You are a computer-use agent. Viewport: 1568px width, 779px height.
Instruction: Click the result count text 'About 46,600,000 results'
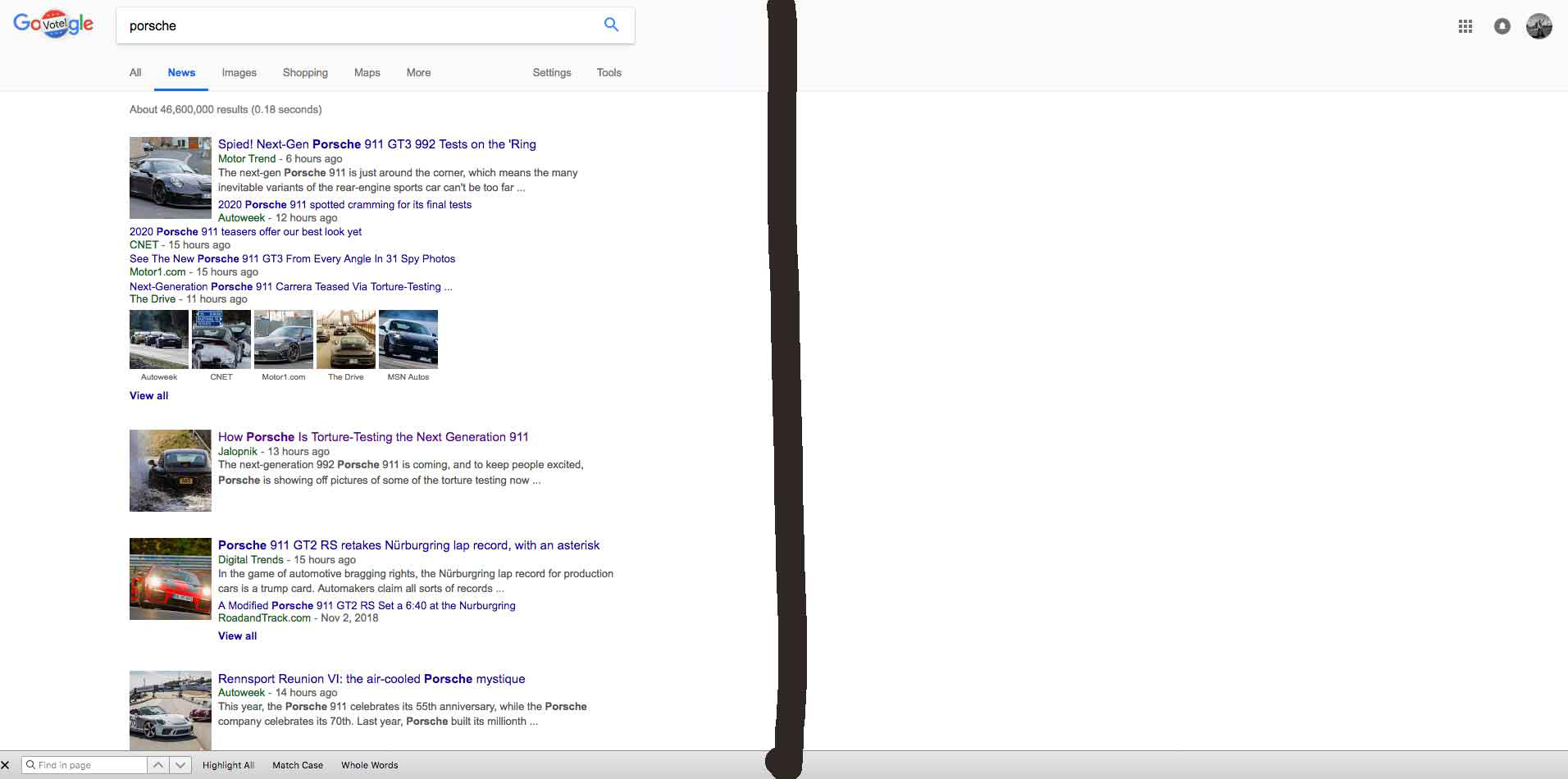(189, 109)
